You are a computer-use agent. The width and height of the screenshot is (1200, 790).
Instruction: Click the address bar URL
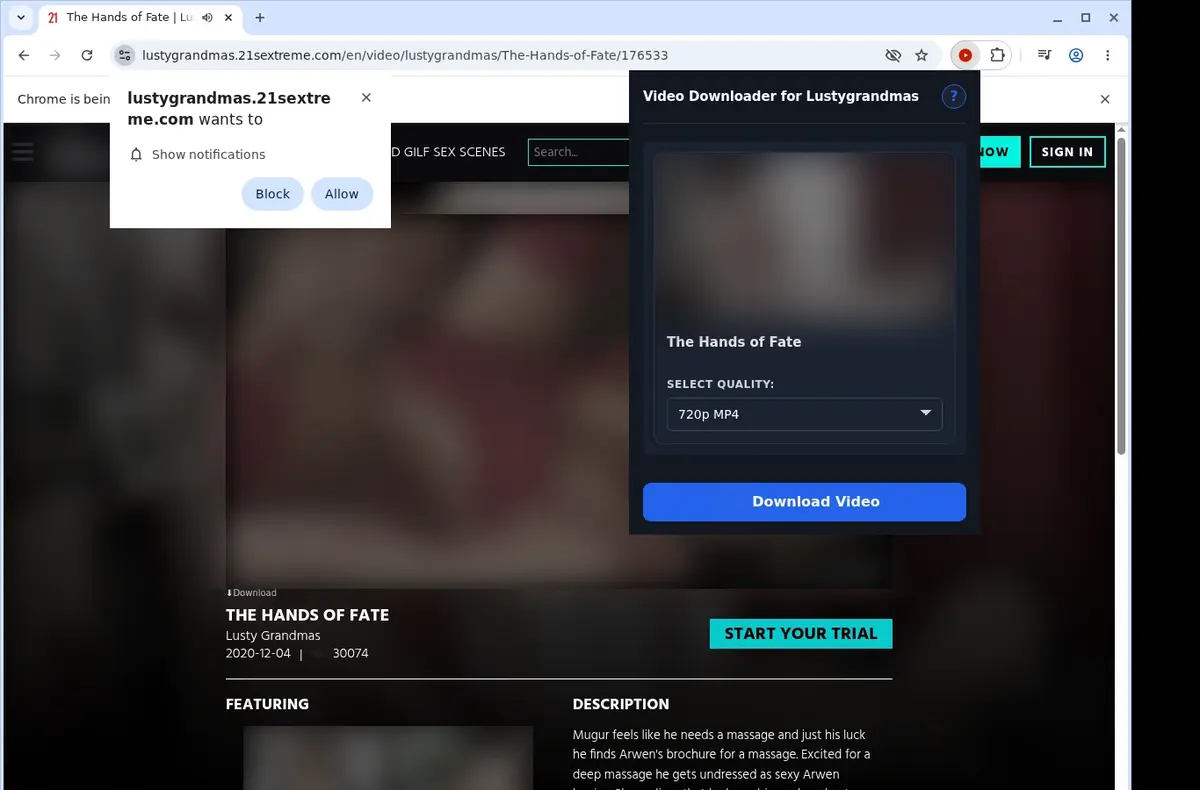(x=405, y=55)
